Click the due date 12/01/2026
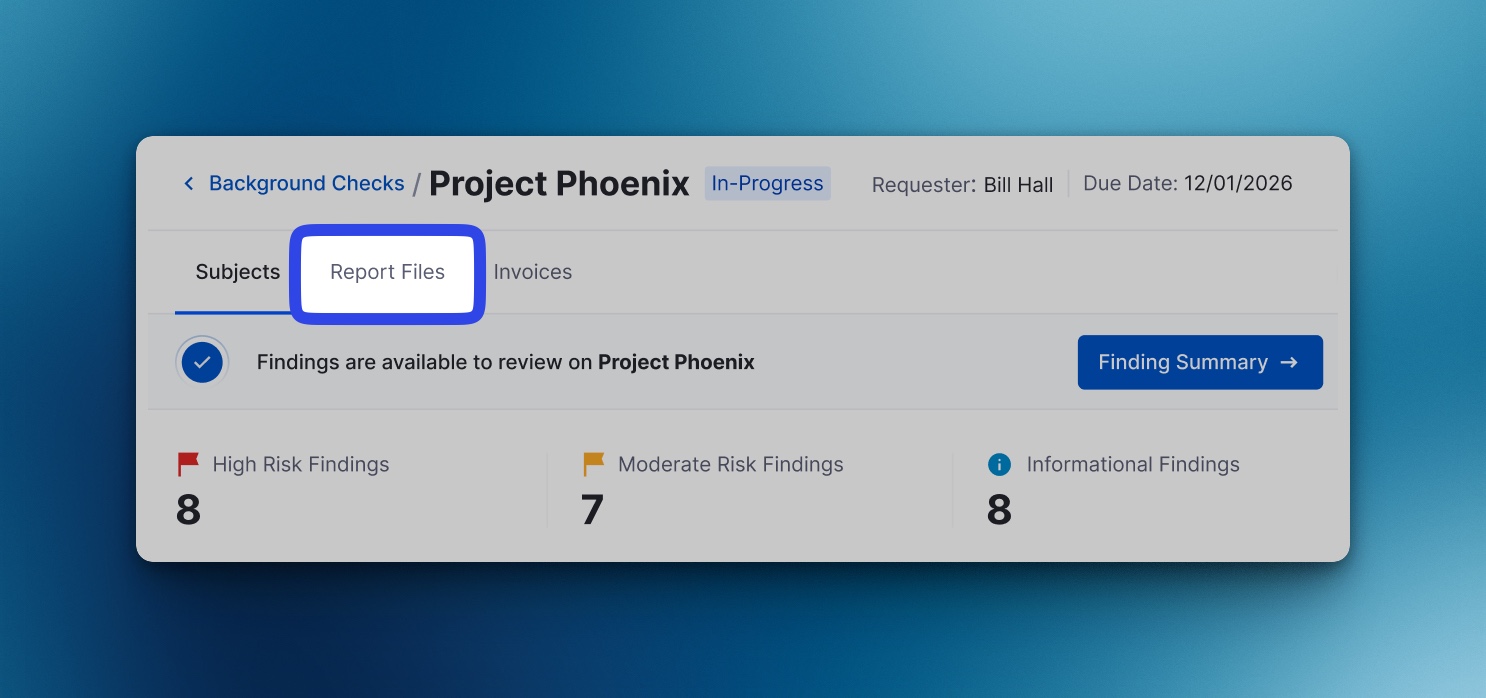Screen dimensions: 1486x698 tap(1238, 184)
